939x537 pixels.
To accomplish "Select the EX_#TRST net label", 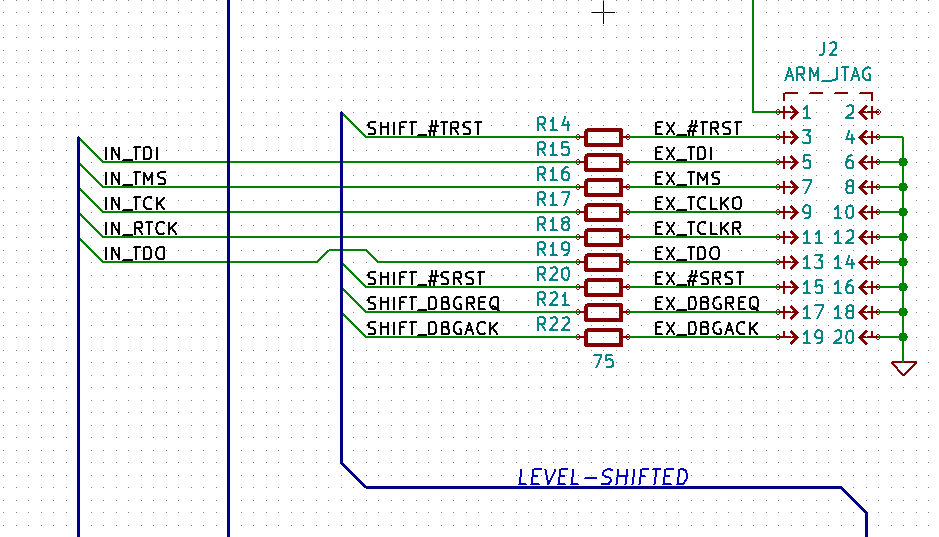I will (x=698, y=129).
